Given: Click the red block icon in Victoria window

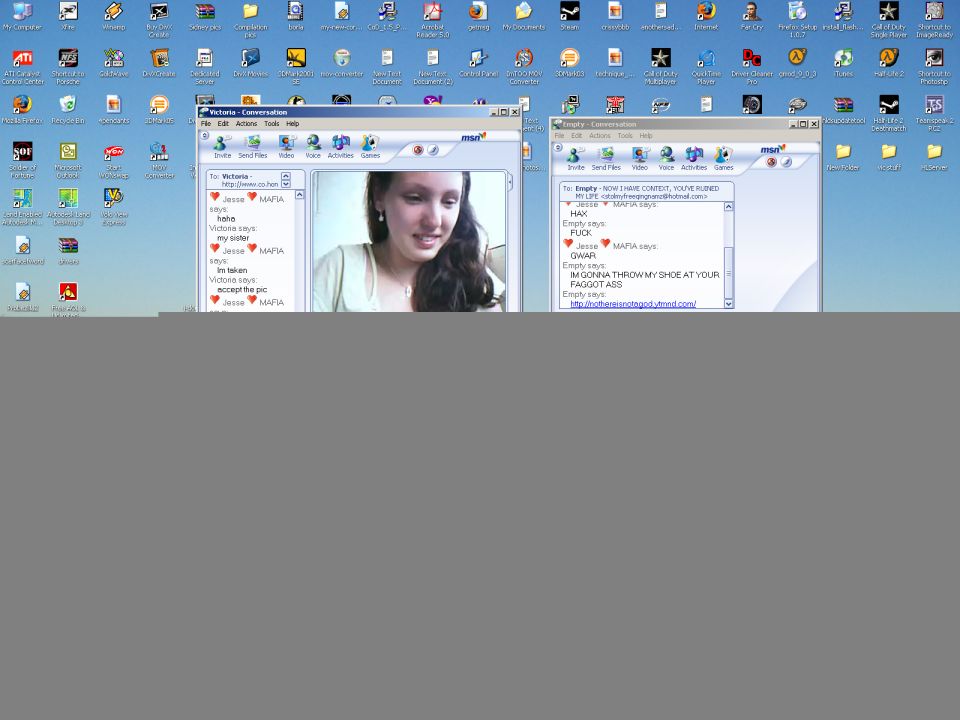Looking at the screenshot, I should click(x=418, y=150).
